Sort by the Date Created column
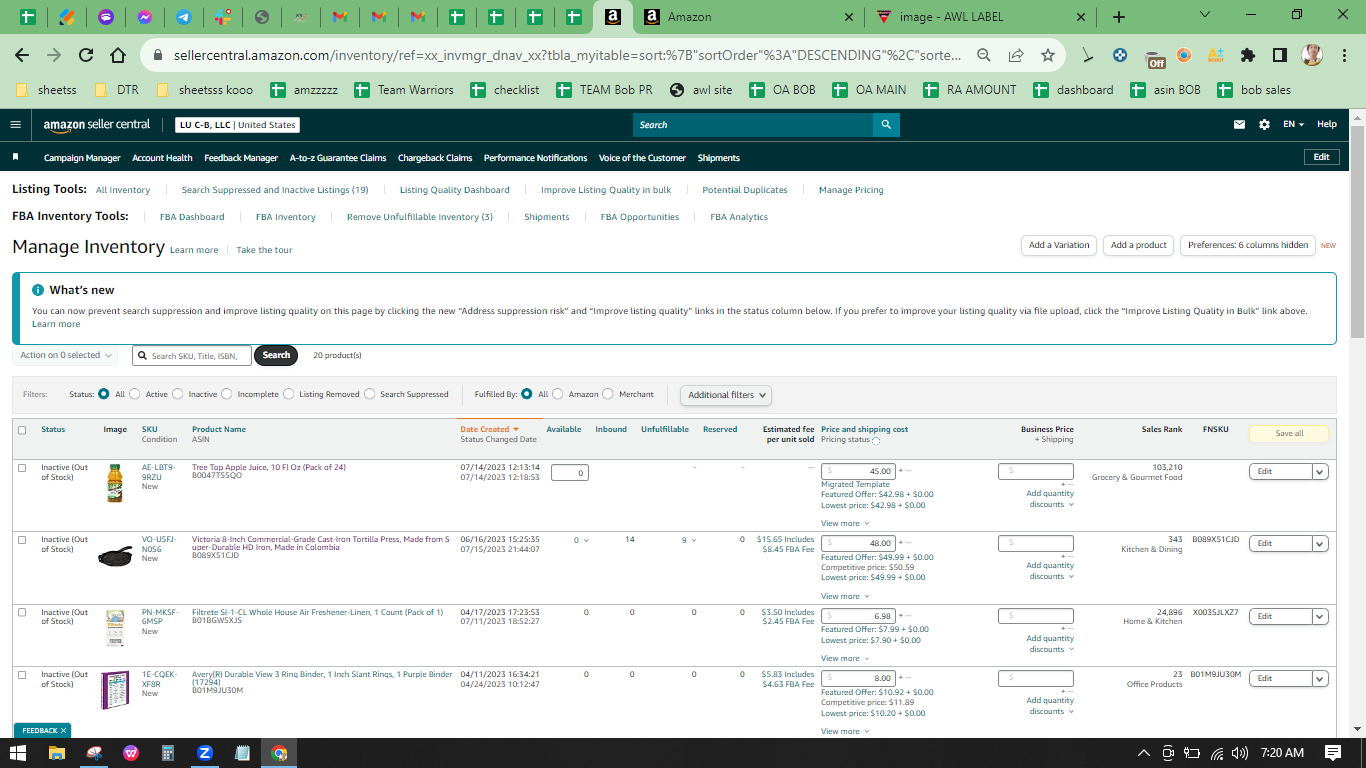Viewport: 1366px width, 768px height. pyautogui.click(x=489, y=429)
